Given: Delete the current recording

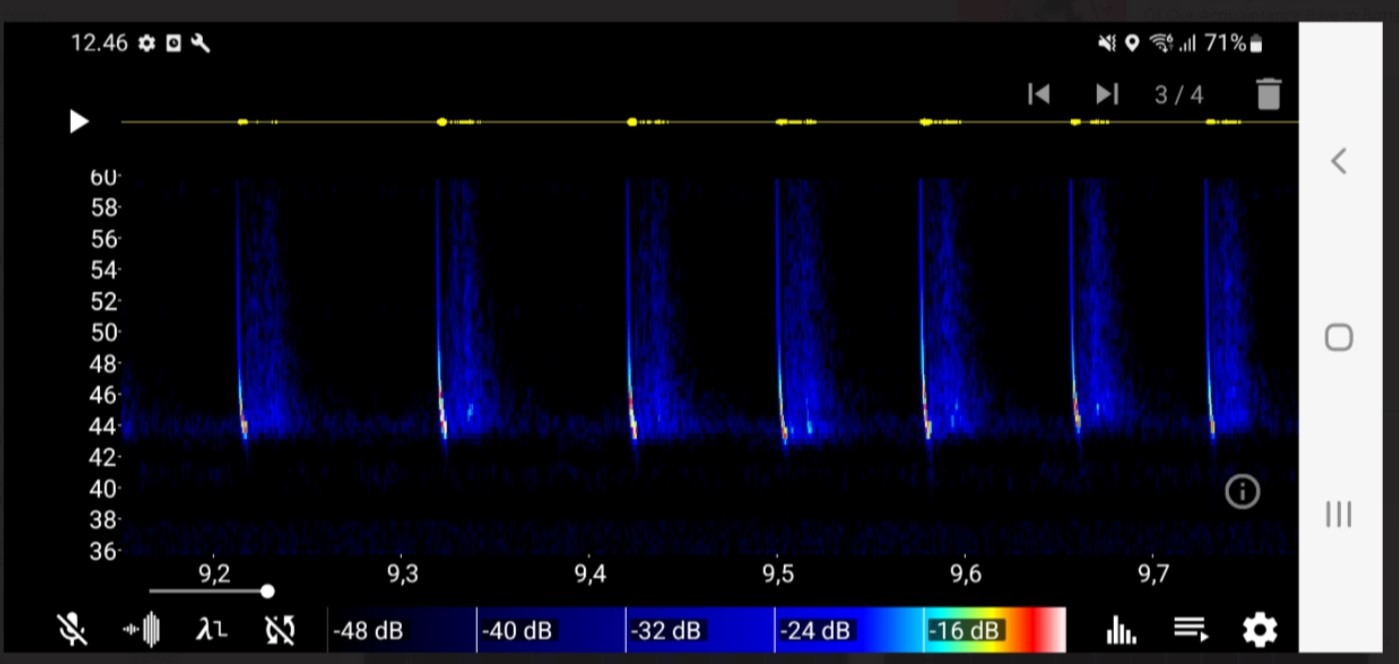Looking at the screenshot, I should pos(1268,94).
